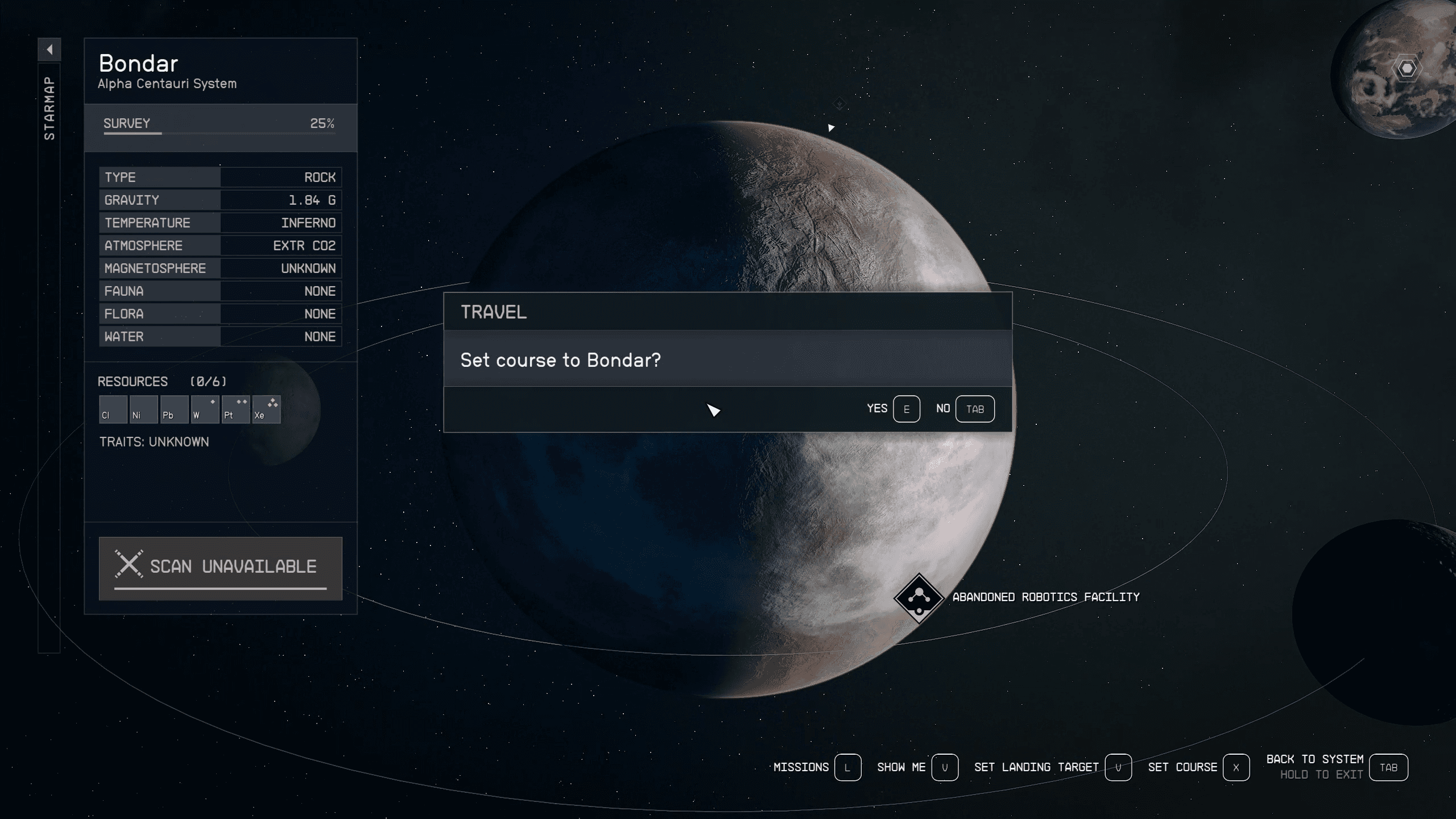Select the Xe resource tile
This screenshot has width=1456, height=819.
267,409
